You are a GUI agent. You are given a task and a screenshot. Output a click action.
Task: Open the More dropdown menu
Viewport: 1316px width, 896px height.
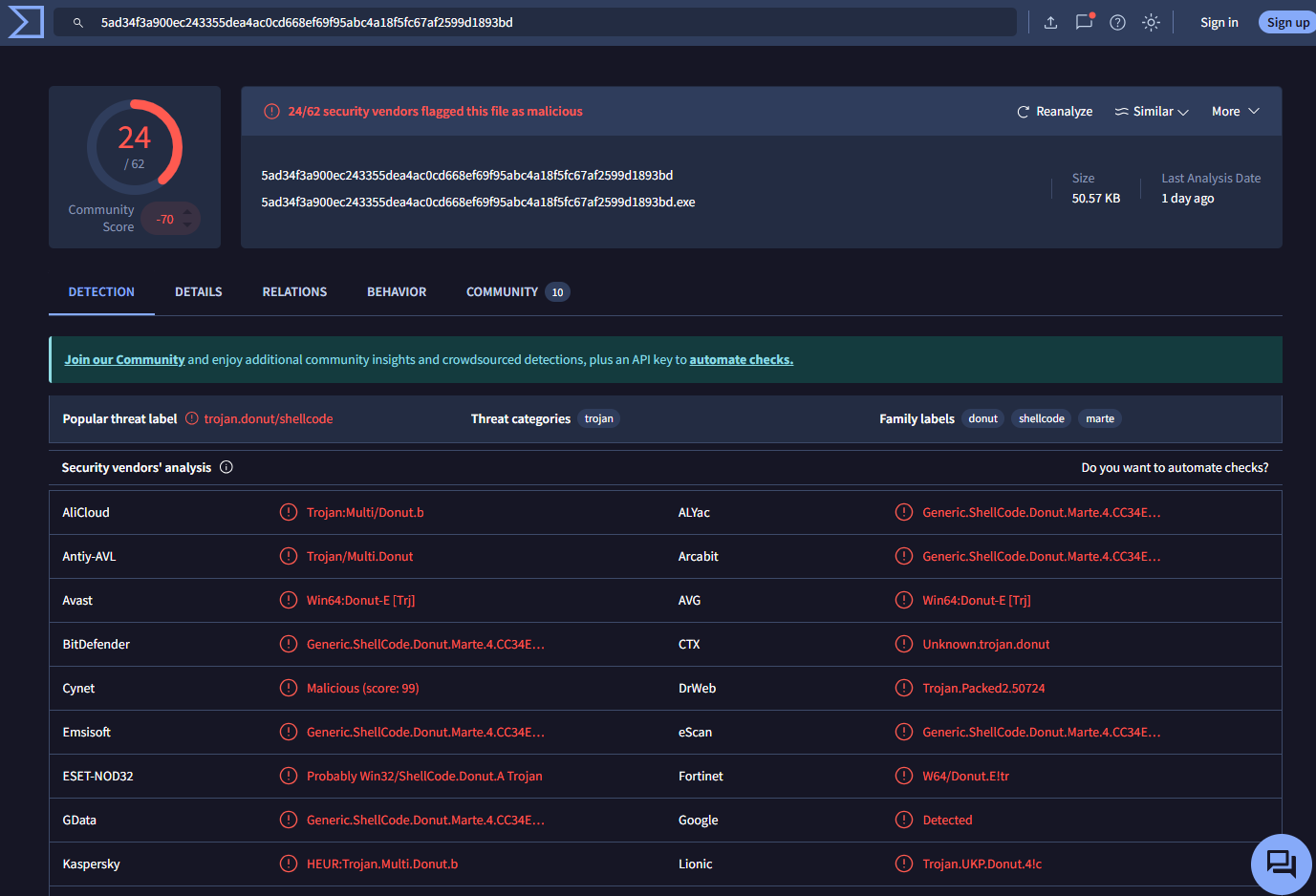click(1235, 112)
